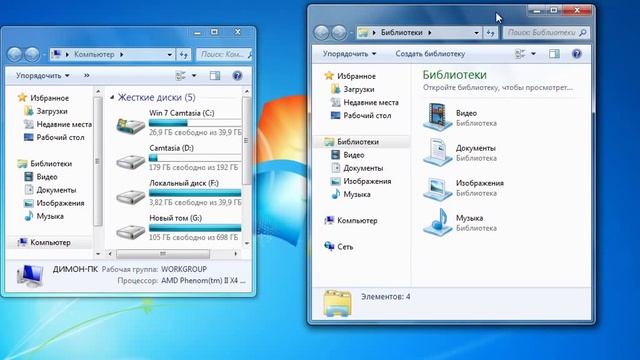Image resolution: width=640 pixels, height=360 pixels.
Task: Select Музыка in the Компьютер window sidebar
Action: (44, 216)
